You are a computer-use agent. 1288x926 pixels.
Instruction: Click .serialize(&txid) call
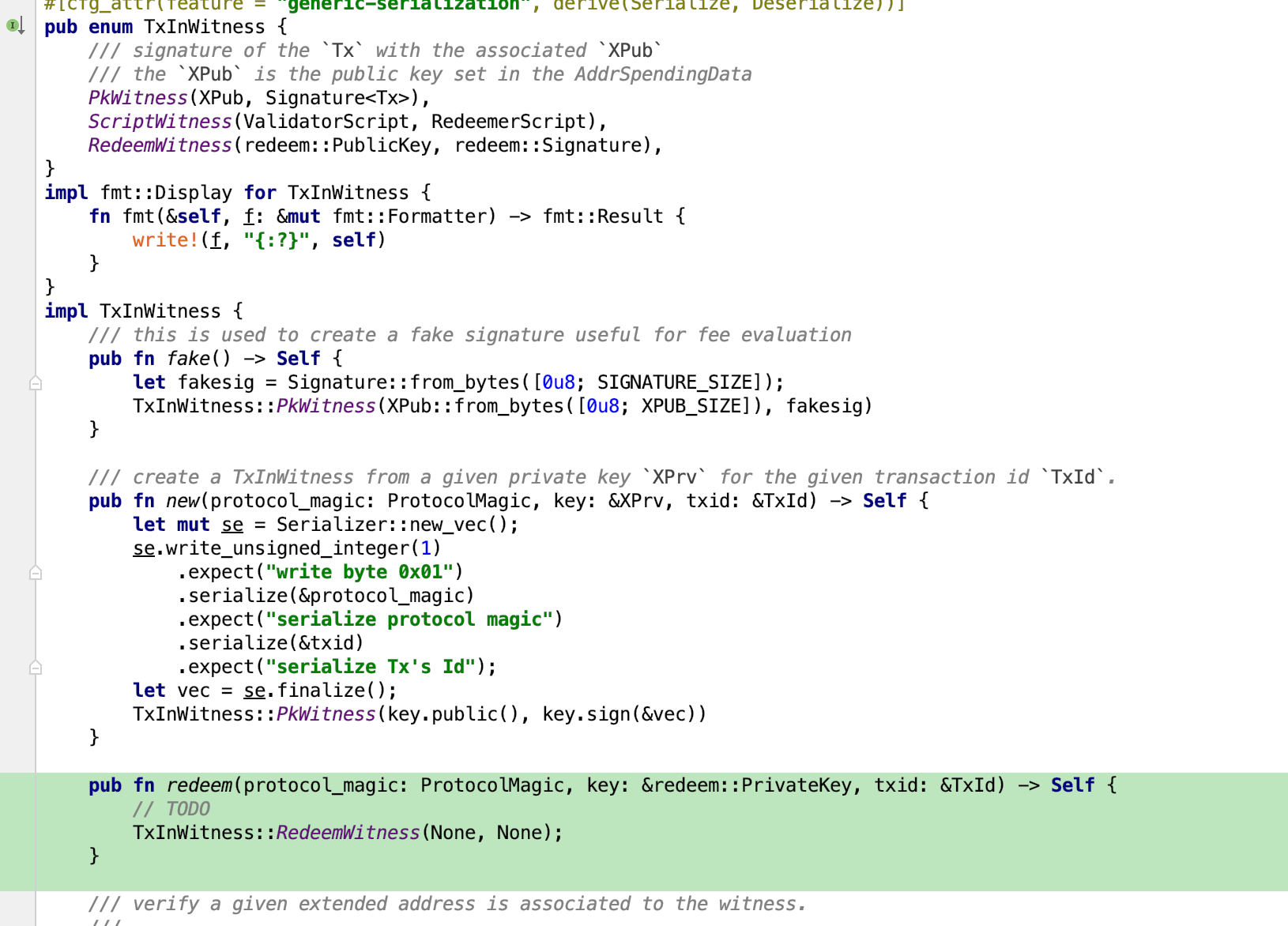pos(270,643)
